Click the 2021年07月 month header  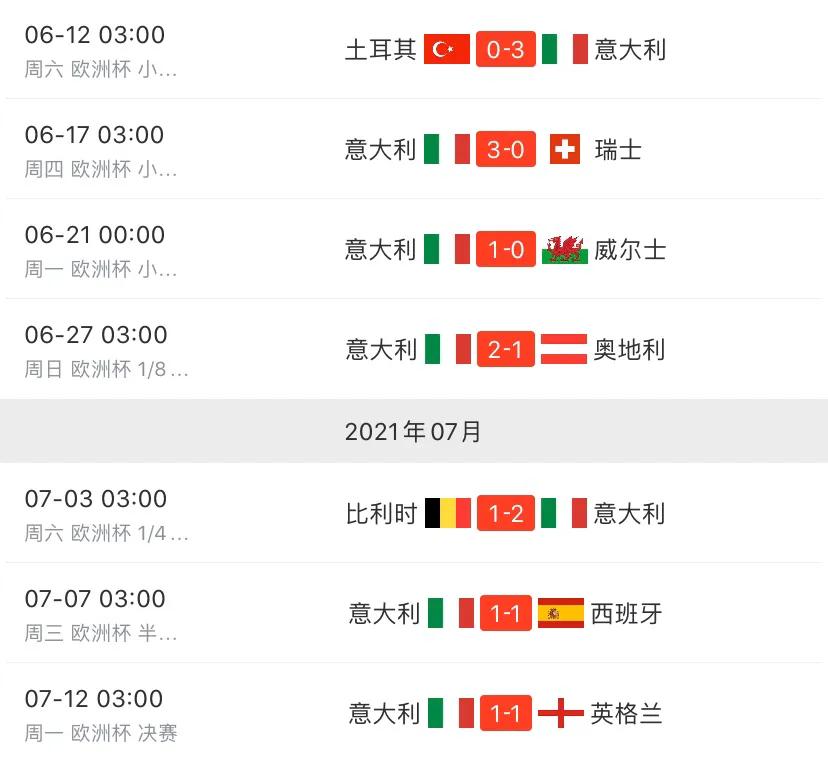[413, 431]
